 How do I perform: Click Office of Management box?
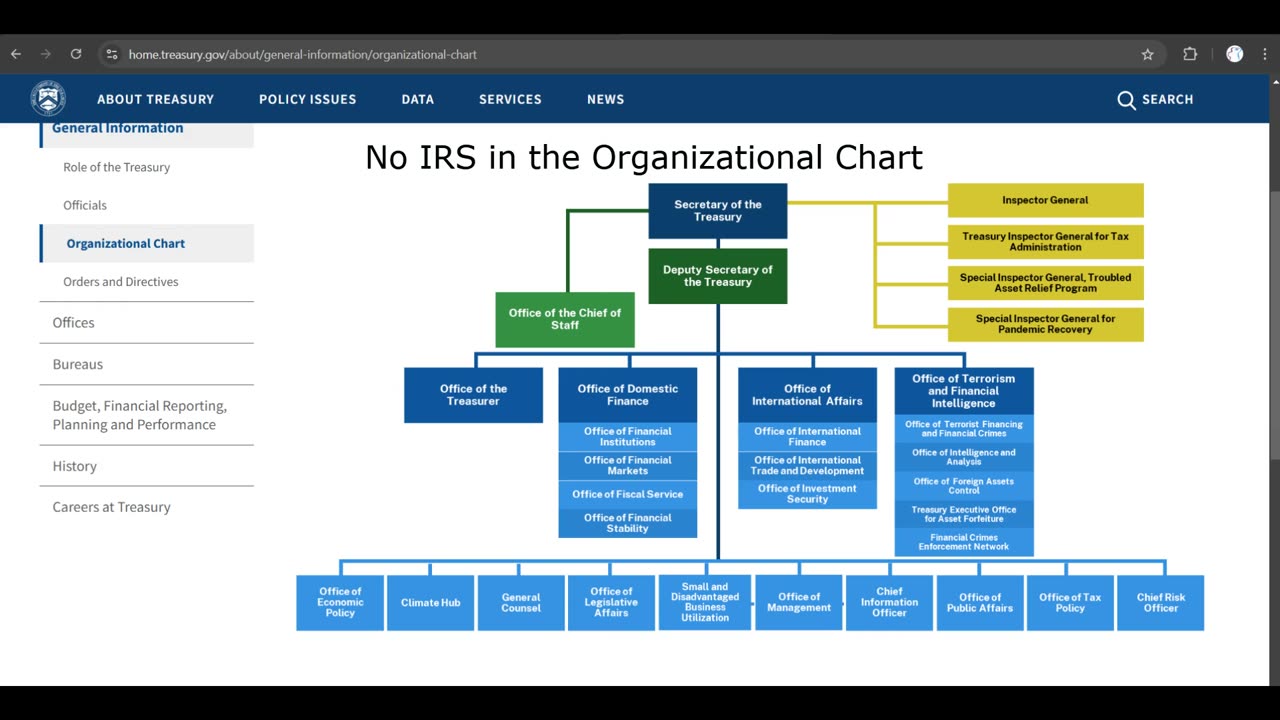pos(799,602)
